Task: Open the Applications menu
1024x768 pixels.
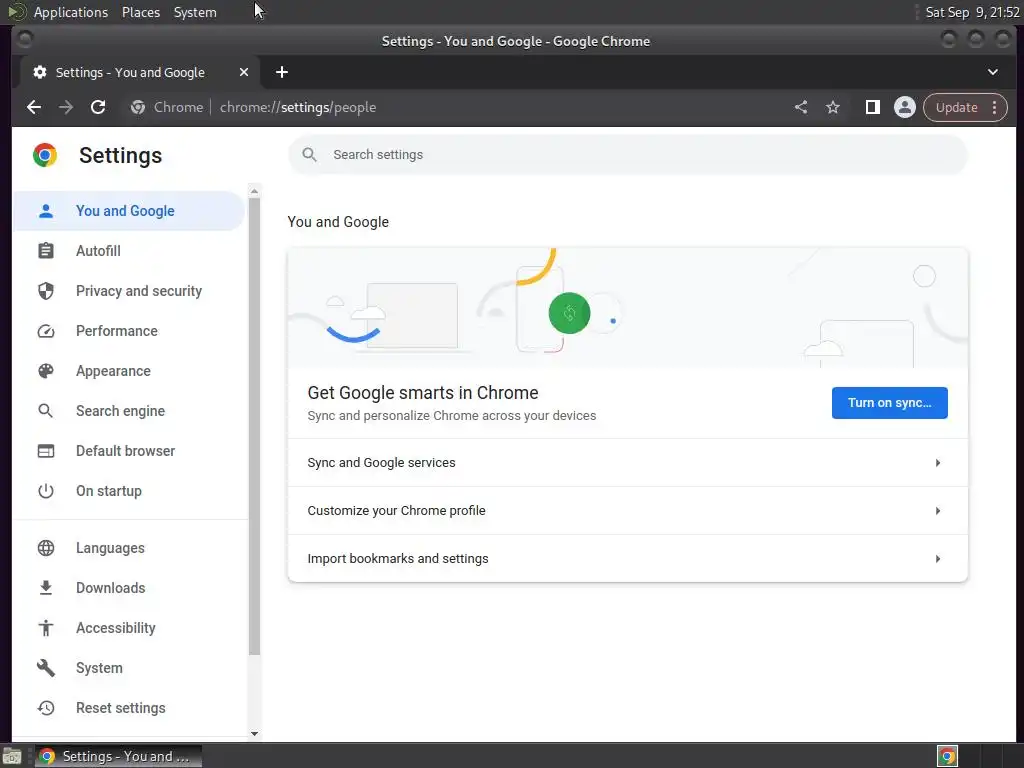Action: 71,12
